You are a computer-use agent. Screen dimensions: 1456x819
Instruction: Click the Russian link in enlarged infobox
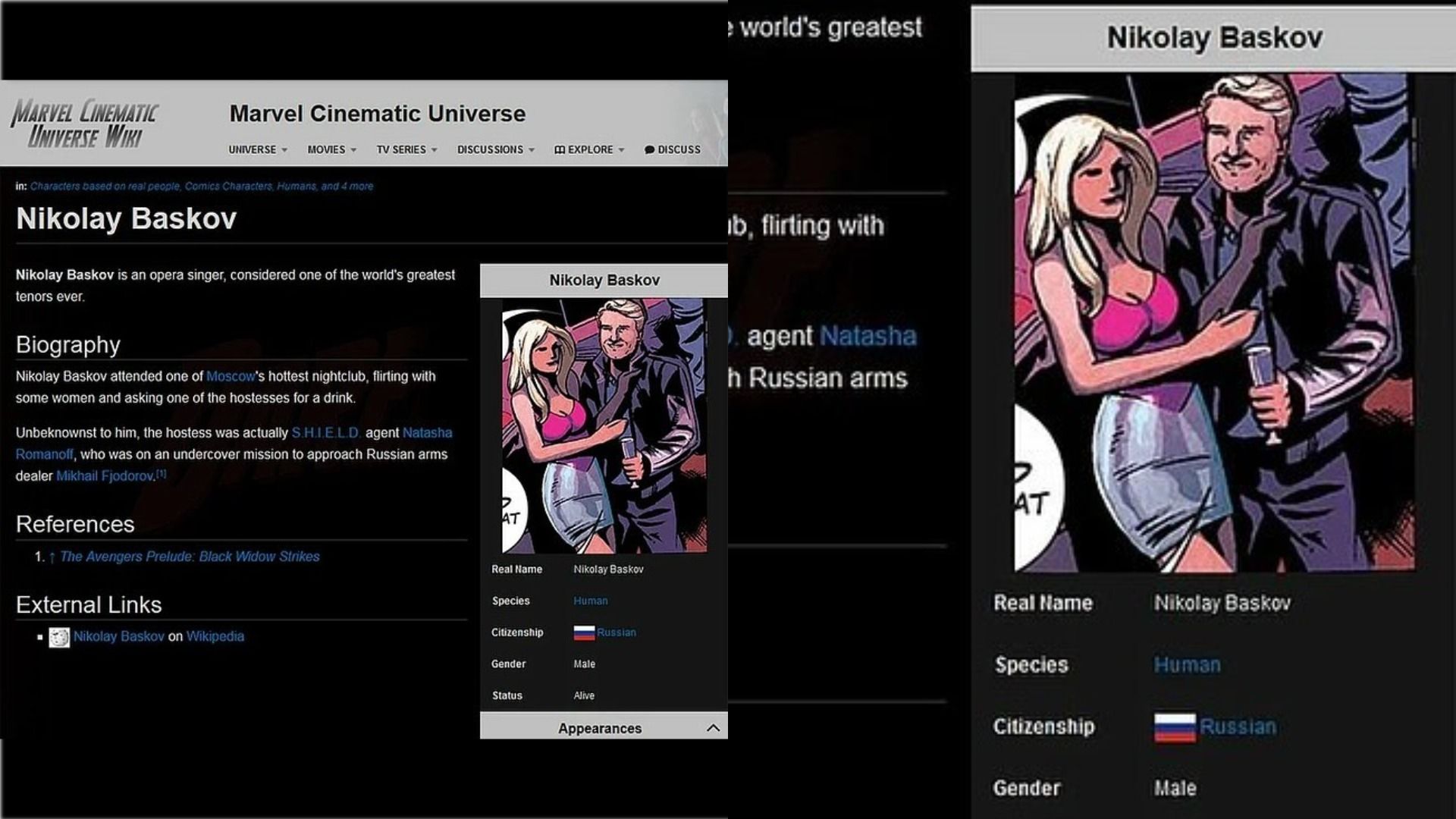(x=1238, y=726)
